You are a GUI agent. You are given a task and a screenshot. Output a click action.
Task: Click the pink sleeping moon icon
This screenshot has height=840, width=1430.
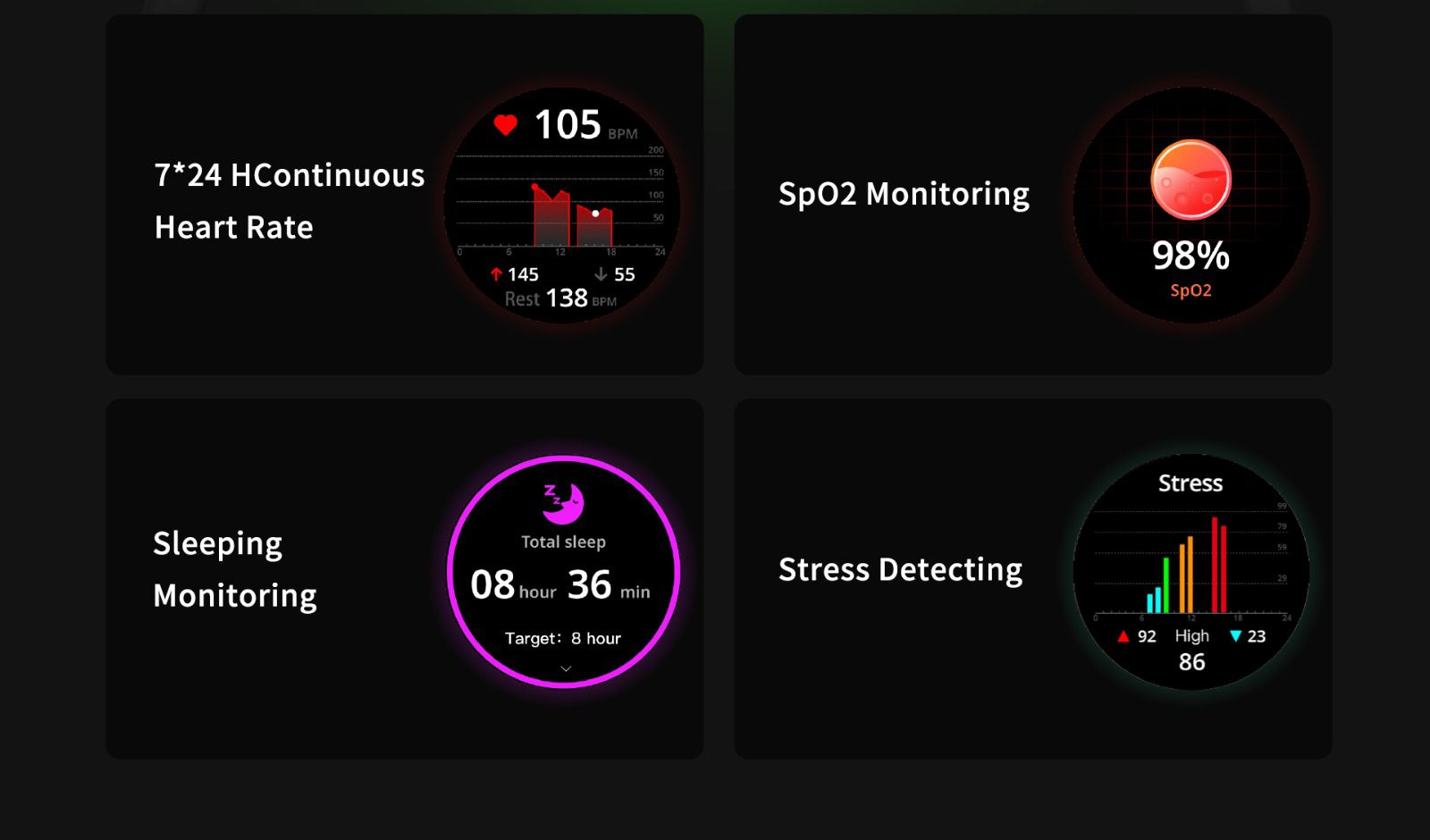click(564, 503)
